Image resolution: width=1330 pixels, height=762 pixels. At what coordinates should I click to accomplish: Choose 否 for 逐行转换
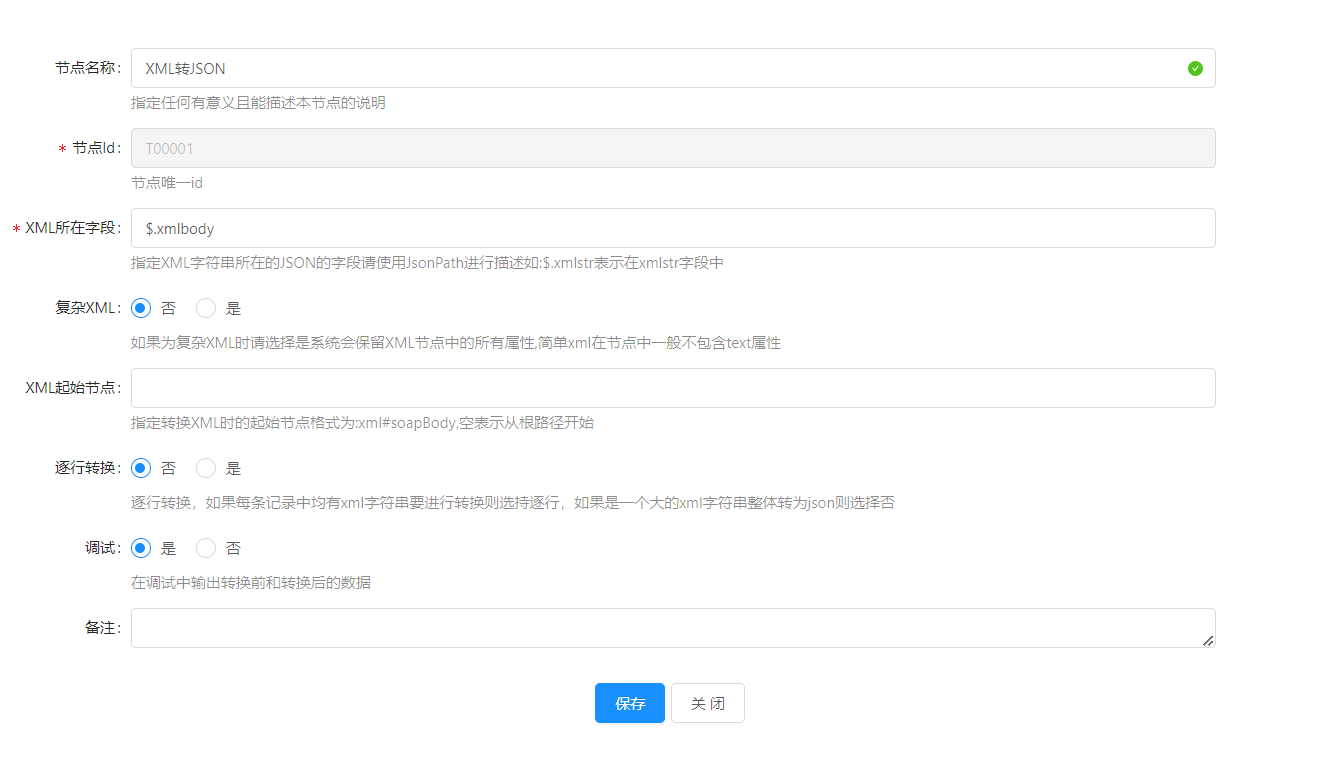pos(141,468)
